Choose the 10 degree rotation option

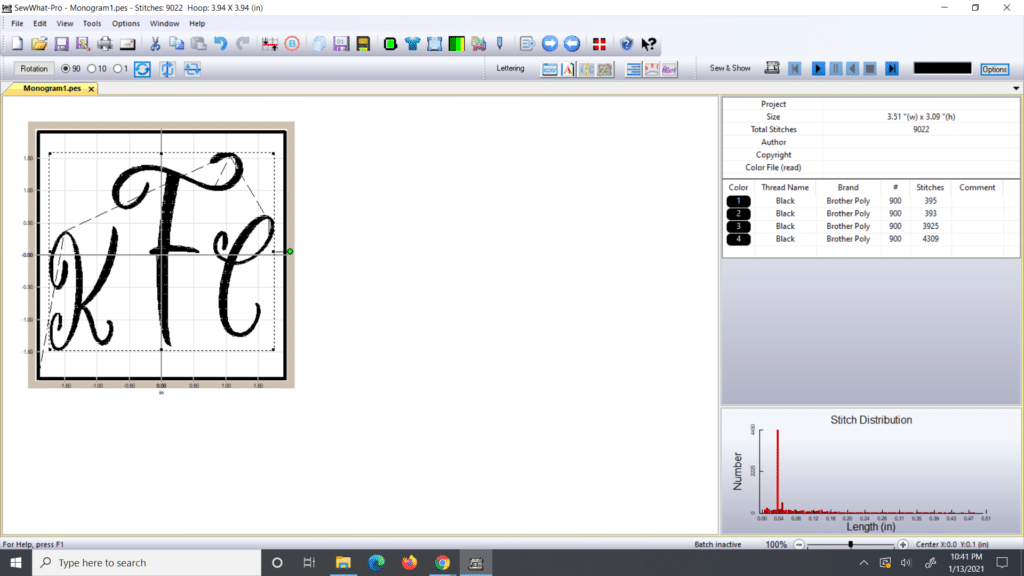pyautogui.click(x=92, y=68)
